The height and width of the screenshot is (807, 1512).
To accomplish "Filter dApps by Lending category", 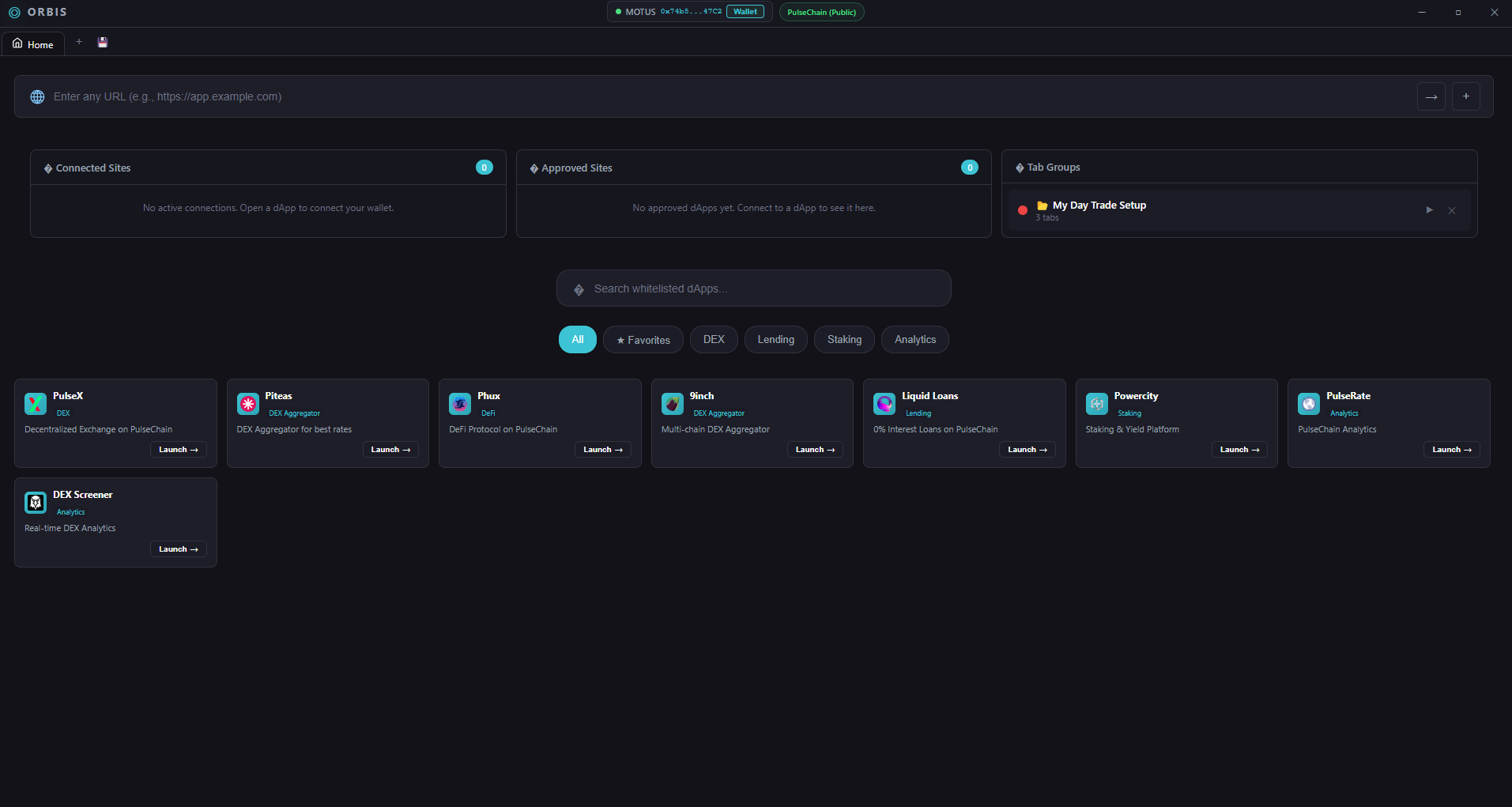I will tap(776, 340).
